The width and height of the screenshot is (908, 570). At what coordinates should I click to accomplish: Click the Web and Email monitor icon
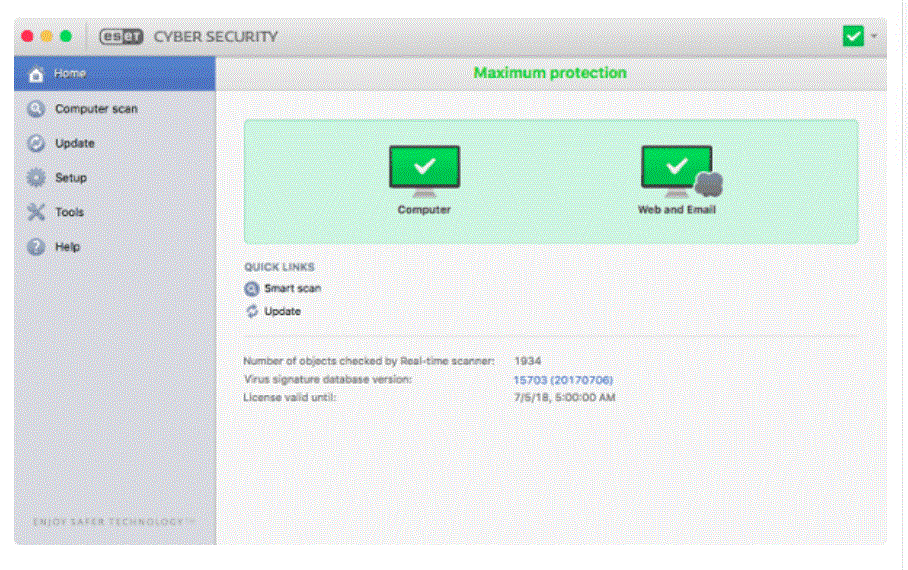pos(681,171)
